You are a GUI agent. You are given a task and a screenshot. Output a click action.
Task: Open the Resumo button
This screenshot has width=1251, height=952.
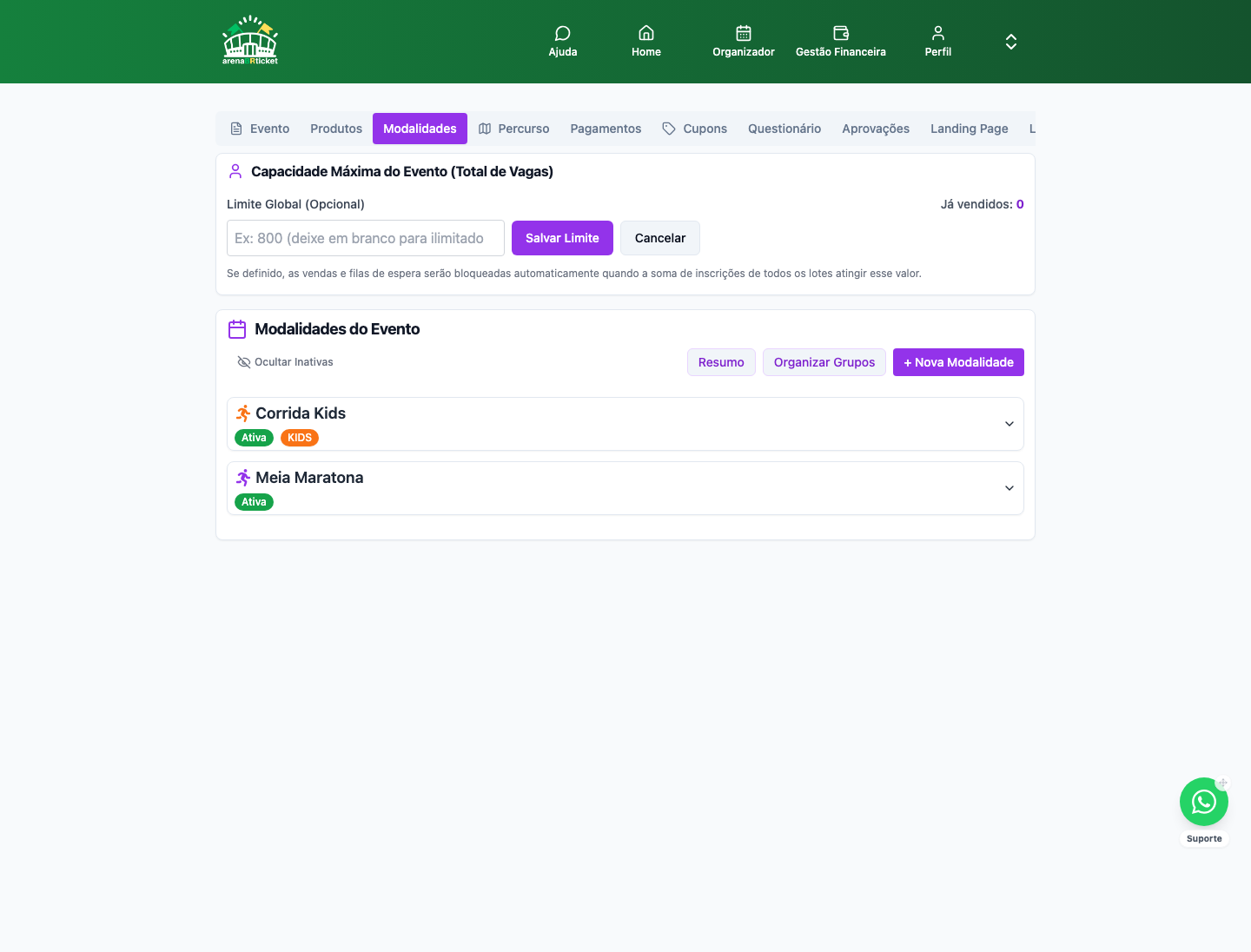click(x=721, y=362)
